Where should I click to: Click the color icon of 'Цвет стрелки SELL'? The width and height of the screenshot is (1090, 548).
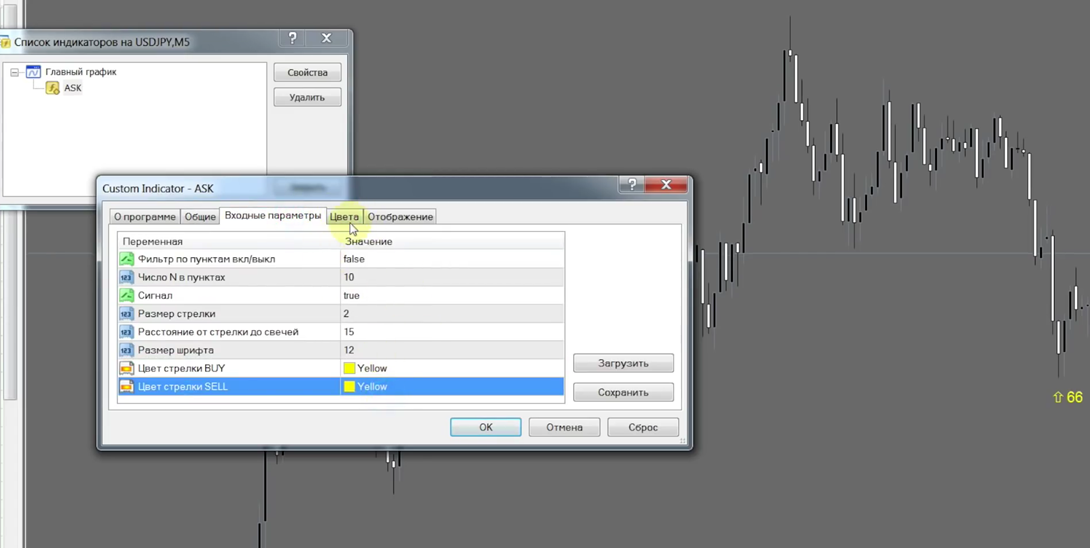pyautogui.click(x=126, y=387)
